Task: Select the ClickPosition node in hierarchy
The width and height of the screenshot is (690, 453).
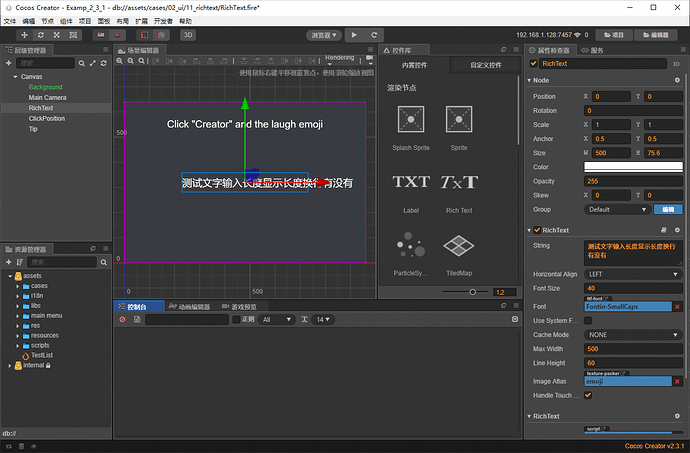Action: pyautogui.click(x=47, y=118)
